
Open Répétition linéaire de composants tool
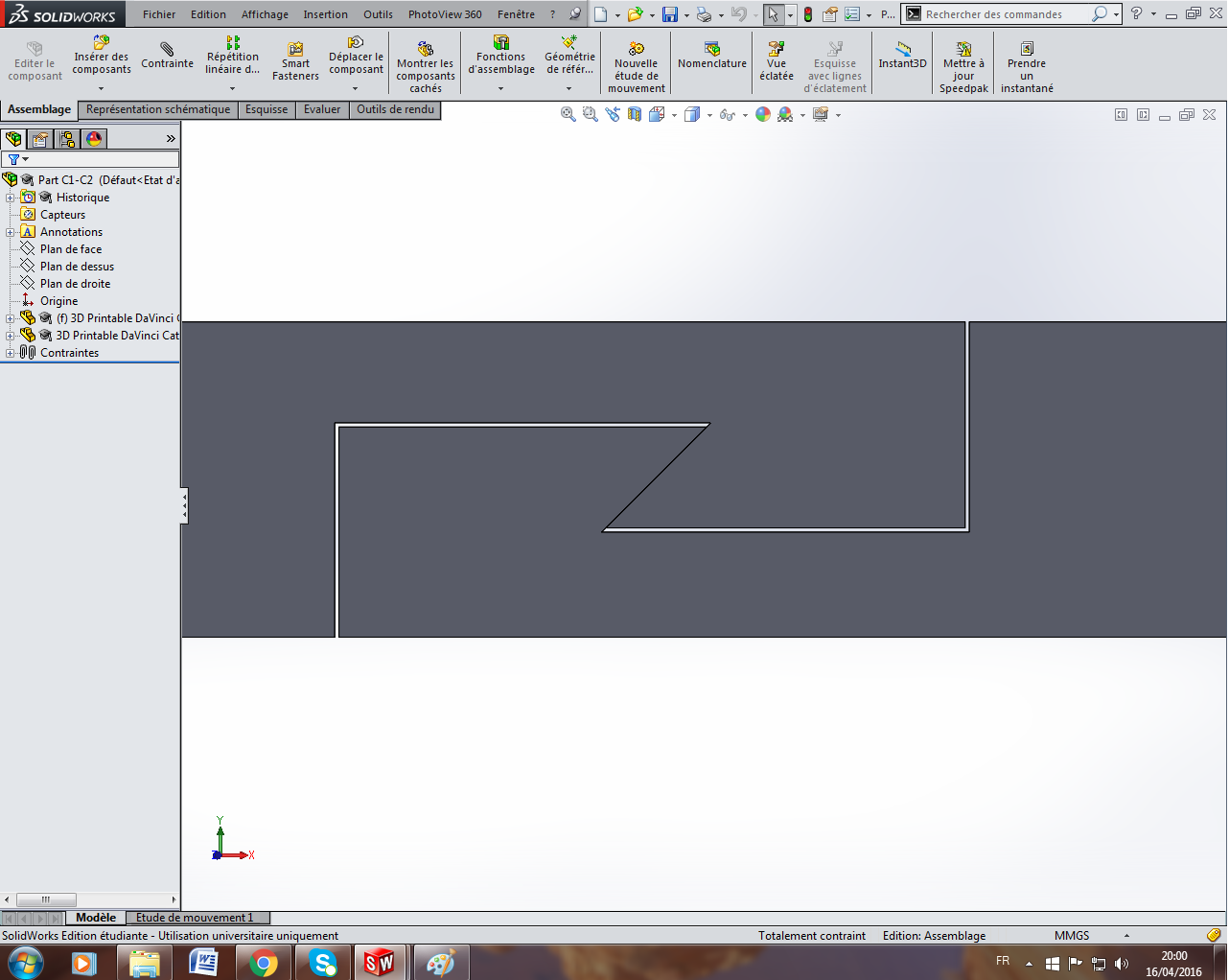point(232,57)
